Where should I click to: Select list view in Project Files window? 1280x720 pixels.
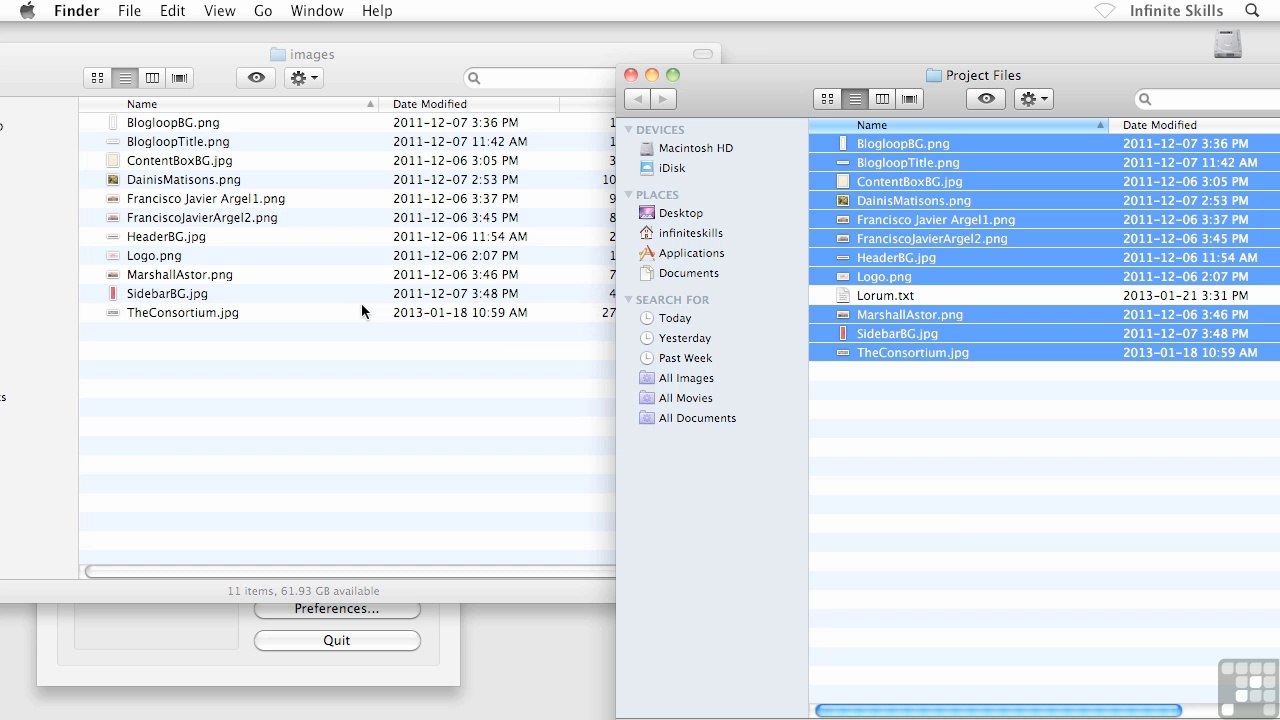click(855, 99)
